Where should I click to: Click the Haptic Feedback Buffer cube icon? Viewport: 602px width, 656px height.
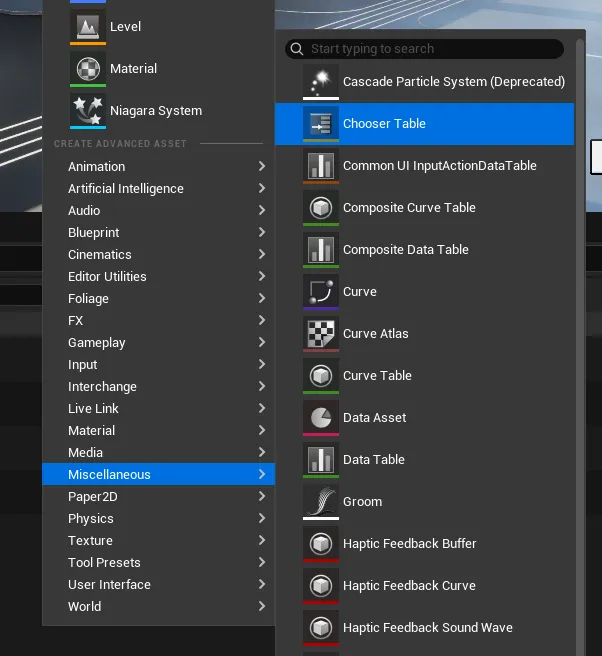[321, 544]
